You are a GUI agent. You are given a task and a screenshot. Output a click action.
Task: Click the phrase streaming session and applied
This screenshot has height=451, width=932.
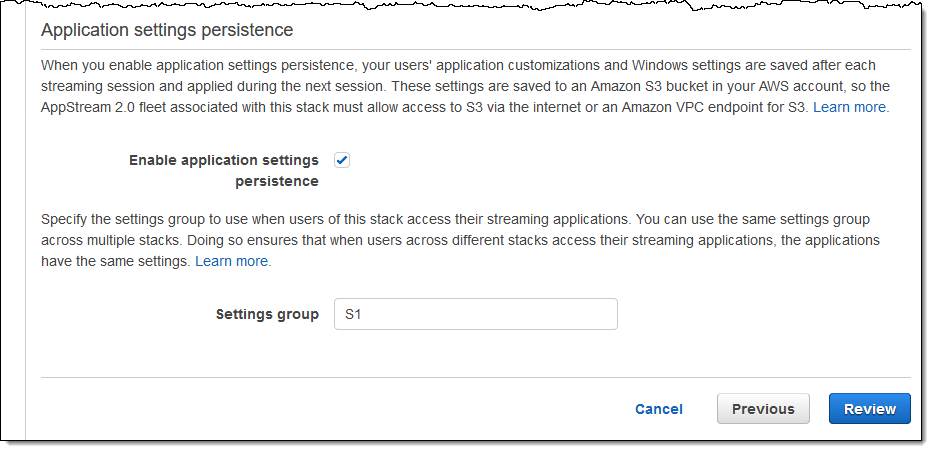[140, 86]
